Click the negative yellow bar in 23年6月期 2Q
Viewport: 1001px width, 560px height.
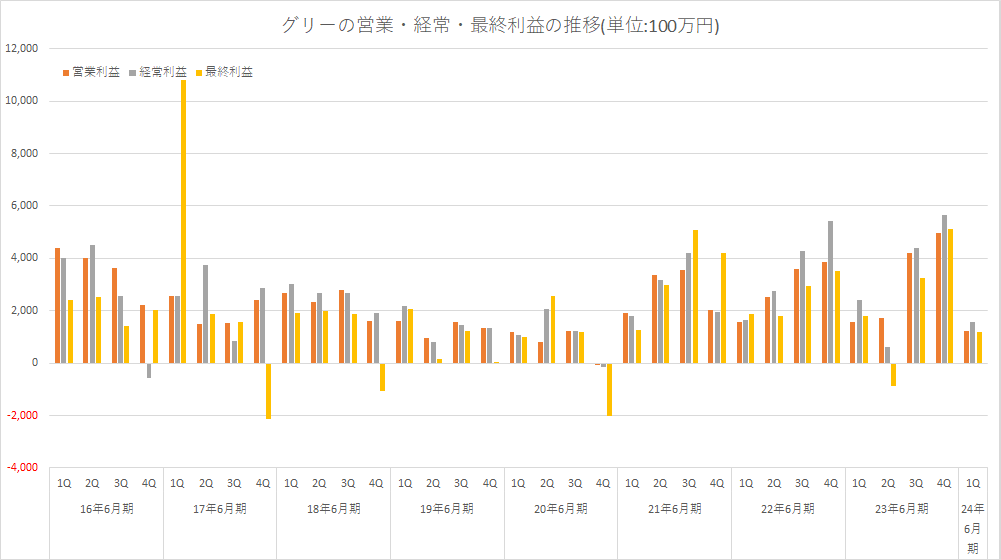(x=893, y=374)
